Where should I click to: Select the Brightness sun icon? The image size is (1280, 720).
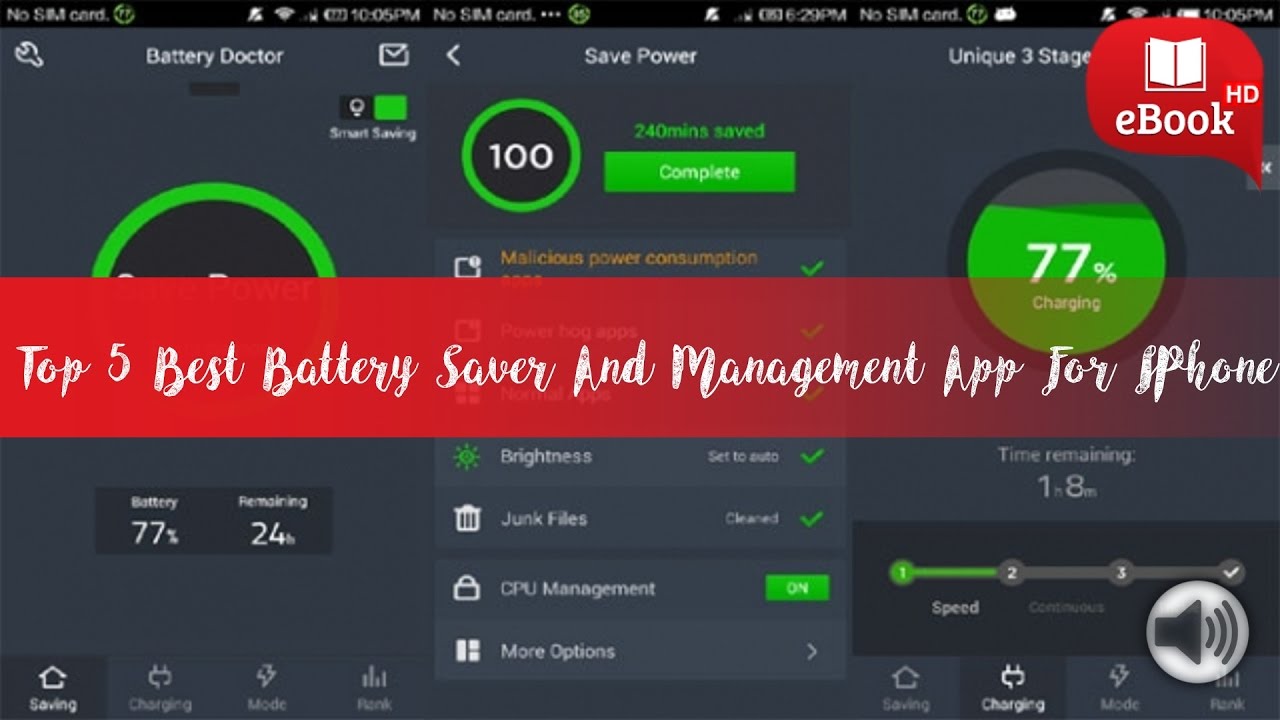click(x=467, y=457)
